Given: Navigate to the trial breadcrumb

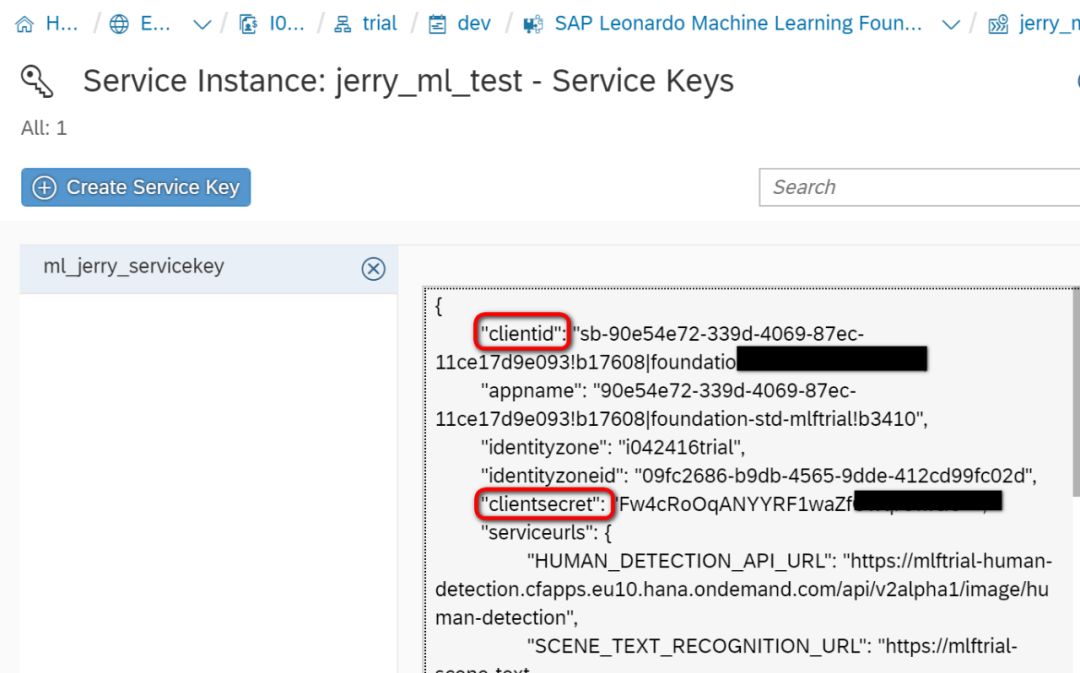Looking at the screenshot, I should (380, 23).
